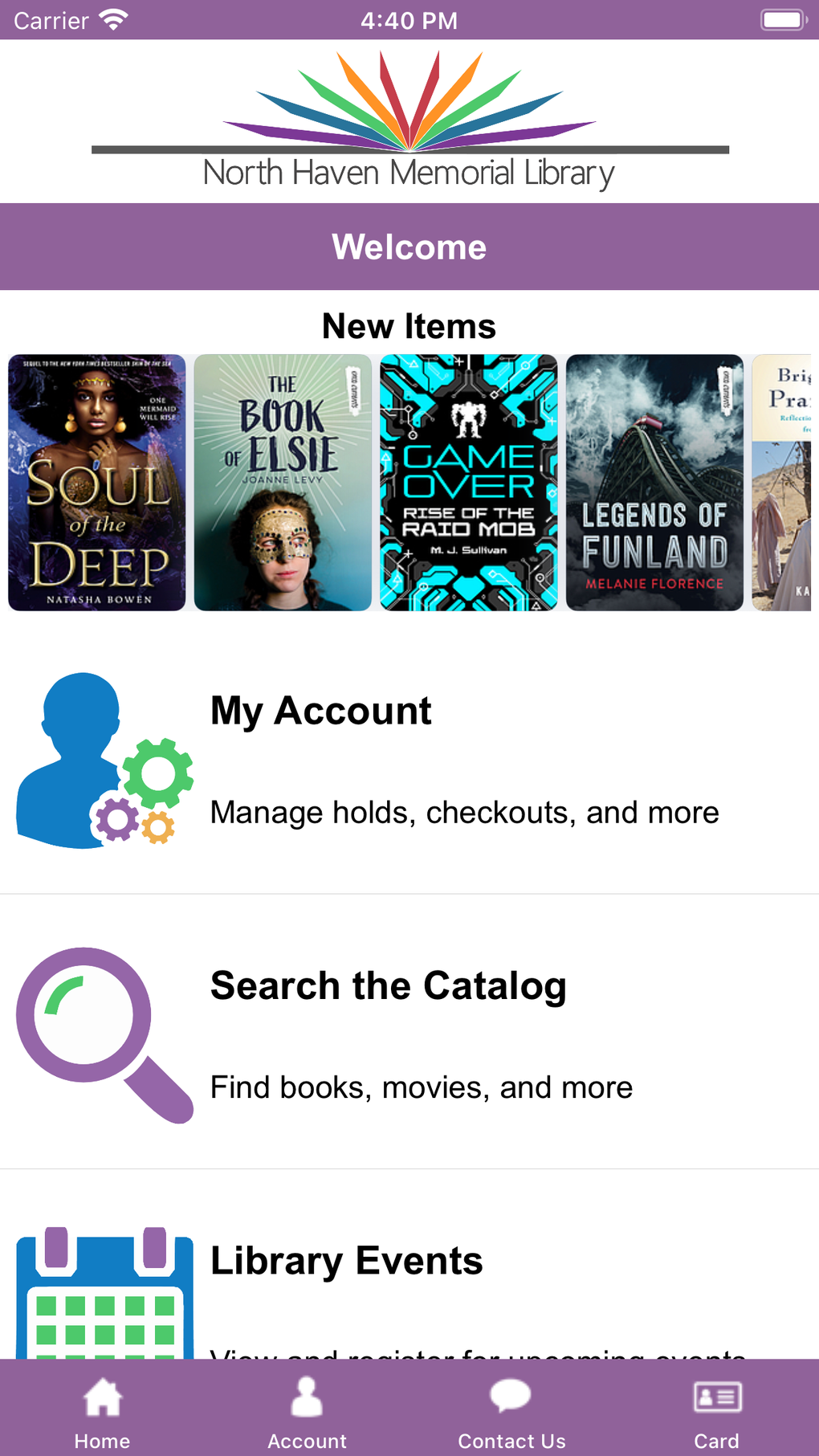819x1456 pixels.
Task: Tap the Welcome header banner
Action: point(409,247)
